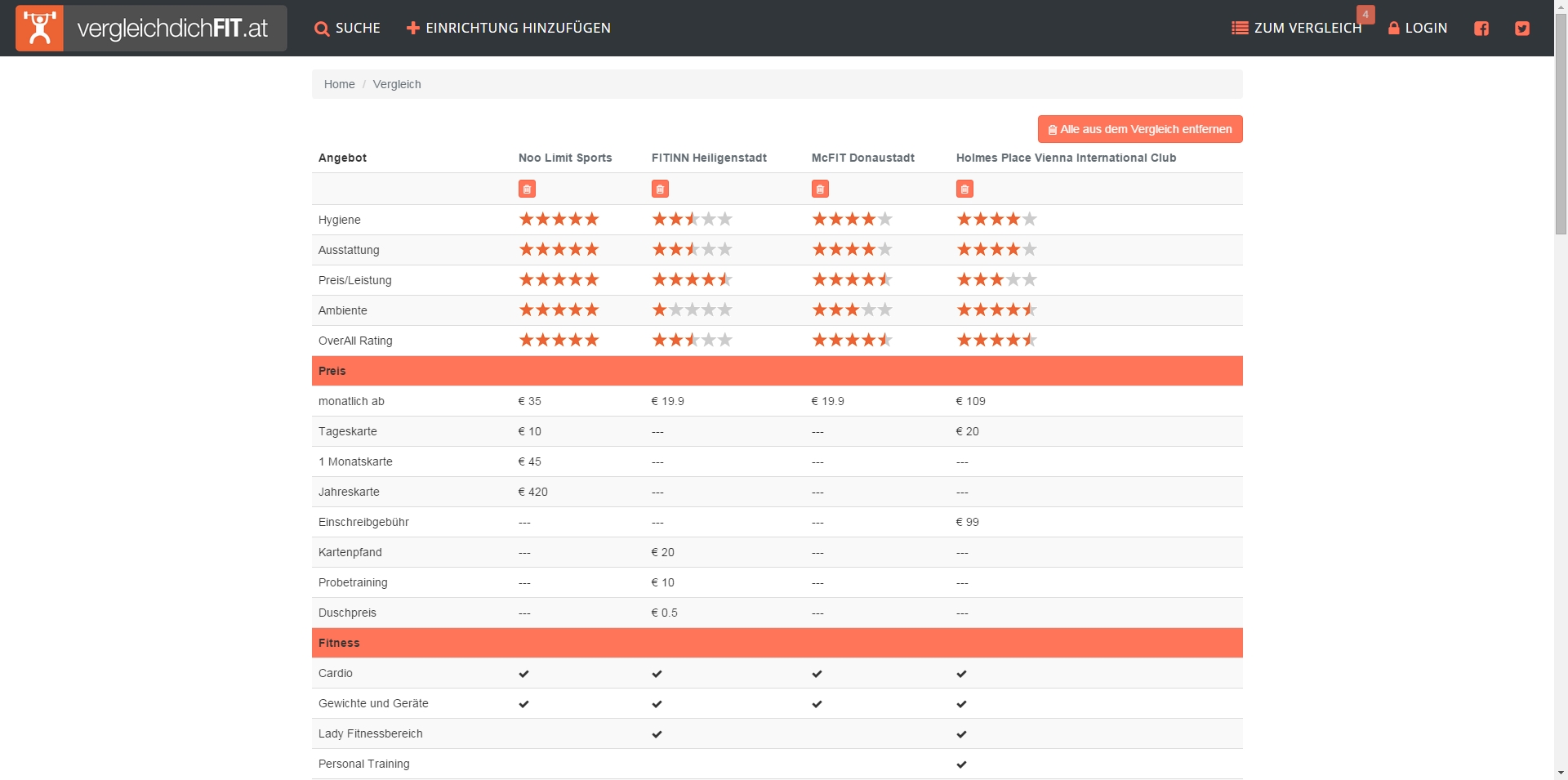Open the Facebook page icon
1568x780 pixels.
click(x=1481, y=29)
